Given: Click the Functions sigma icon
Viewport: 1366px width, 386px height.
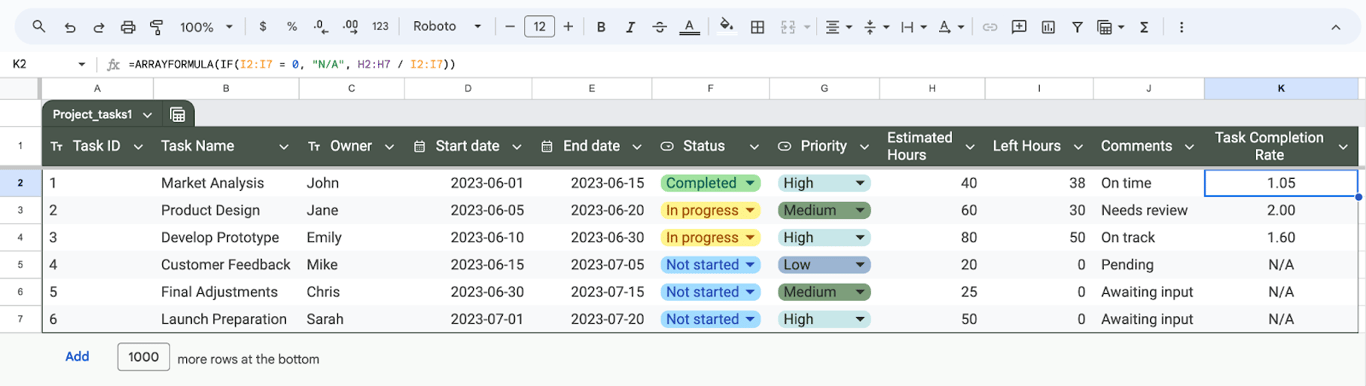Looking at the screenshot, I should coord(1144,27).
